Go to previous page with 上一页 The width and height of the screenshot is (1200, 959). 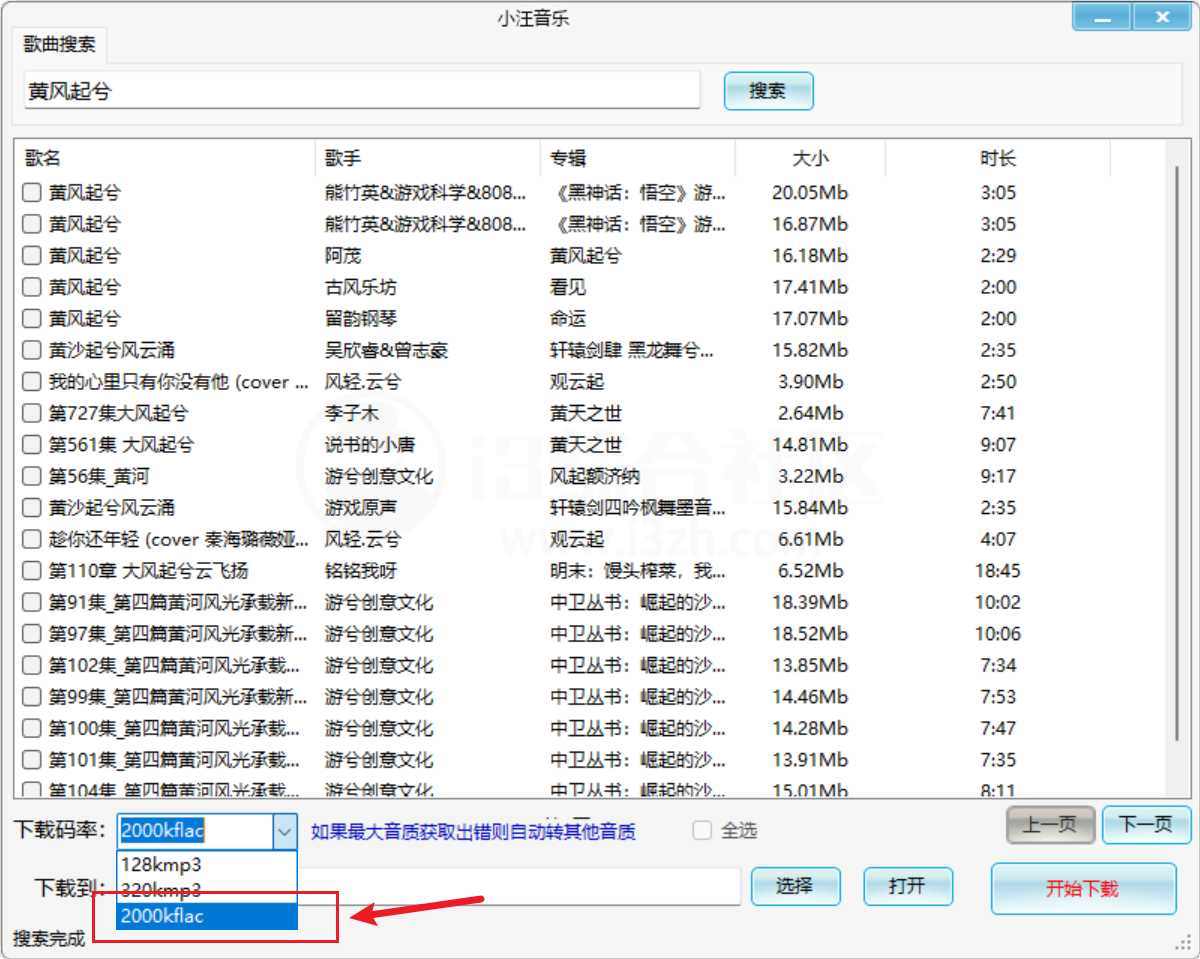[1050, 825]
